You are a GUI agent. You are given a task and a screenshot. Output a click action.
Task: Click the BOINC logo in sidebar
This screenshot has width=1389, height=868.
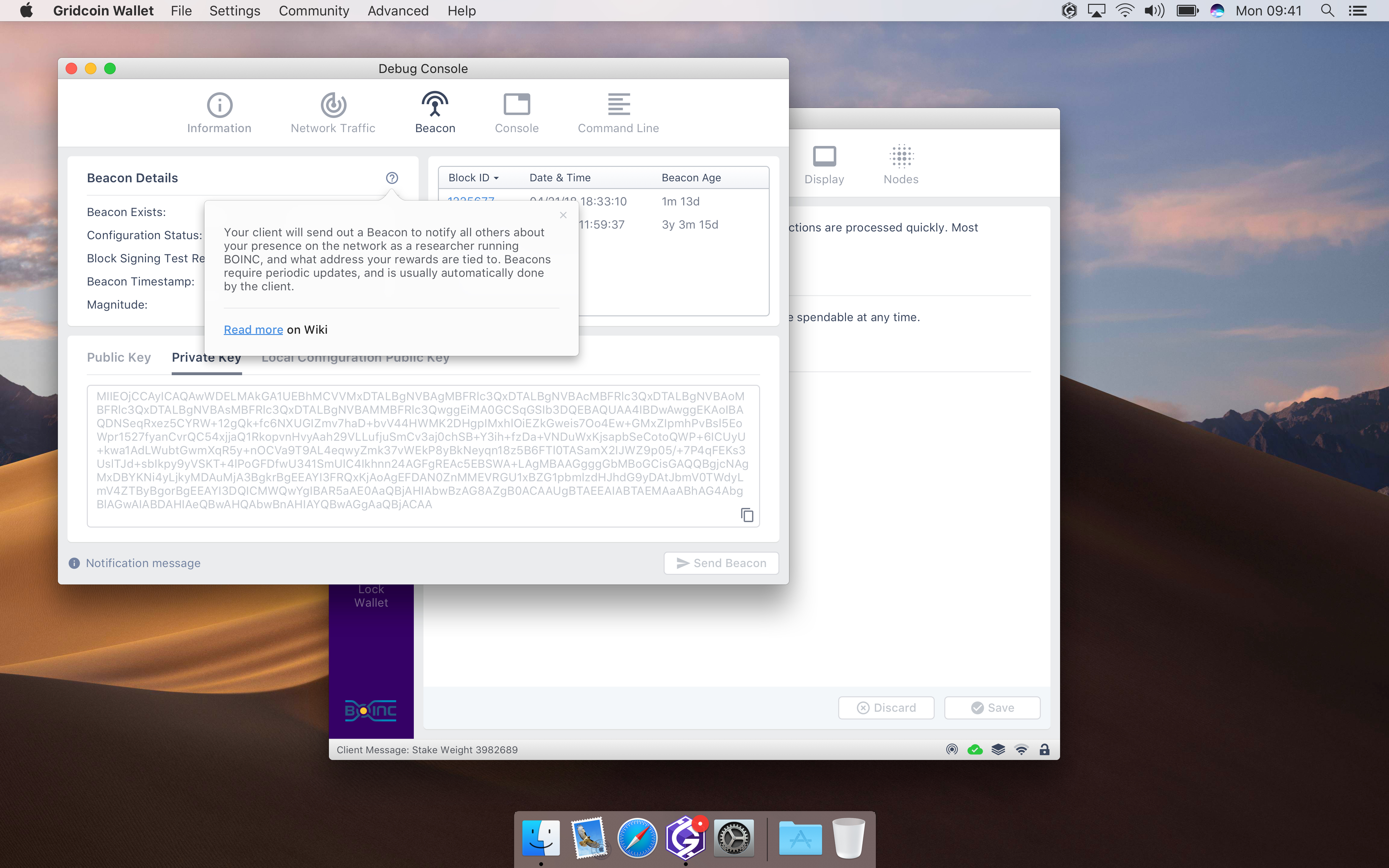371,711
